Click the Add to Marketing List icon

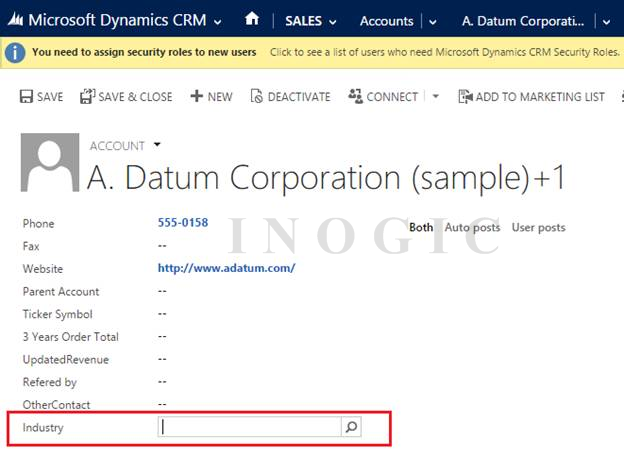click(x=465, y=96)
